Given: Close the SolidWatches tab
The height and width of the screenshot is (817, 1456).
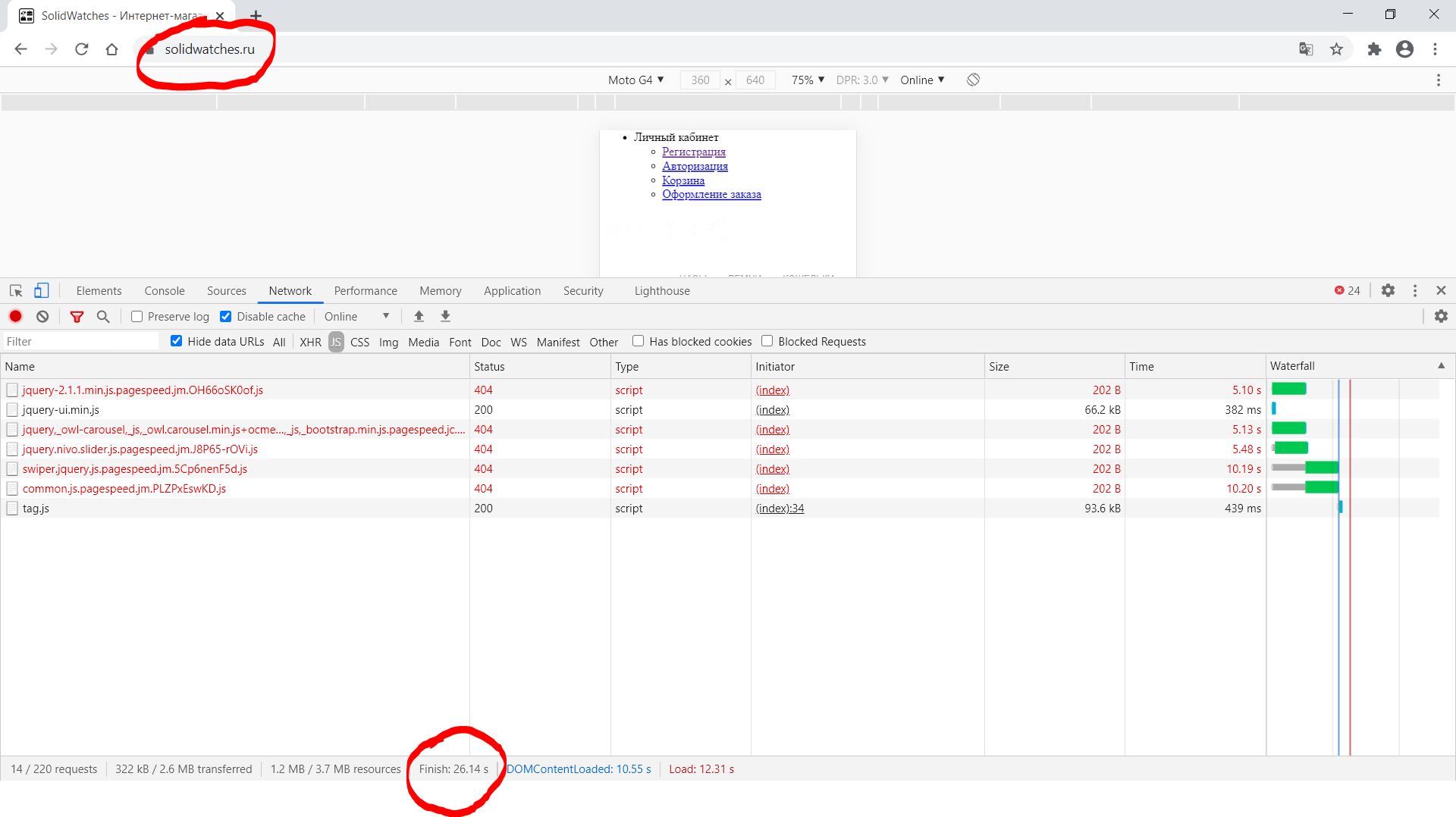Looking at the screenshot, I should 220,15.
